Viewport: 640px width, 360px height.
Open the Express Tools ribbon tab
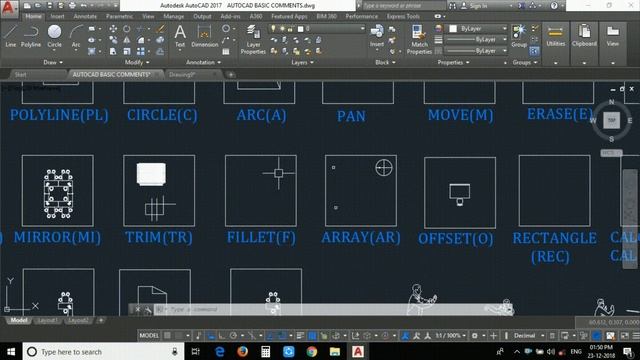(x=403, y=16)
